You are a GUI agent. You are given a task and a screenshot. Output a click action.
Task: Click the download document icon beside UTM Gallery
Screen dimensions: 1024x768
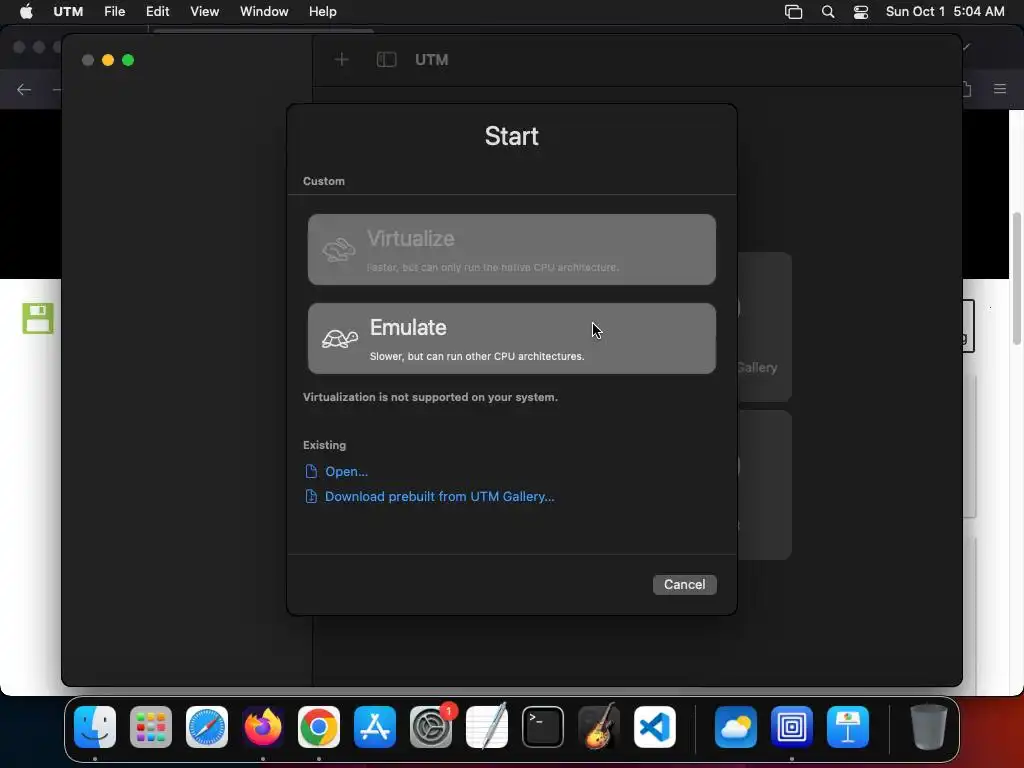pos(311,496)
